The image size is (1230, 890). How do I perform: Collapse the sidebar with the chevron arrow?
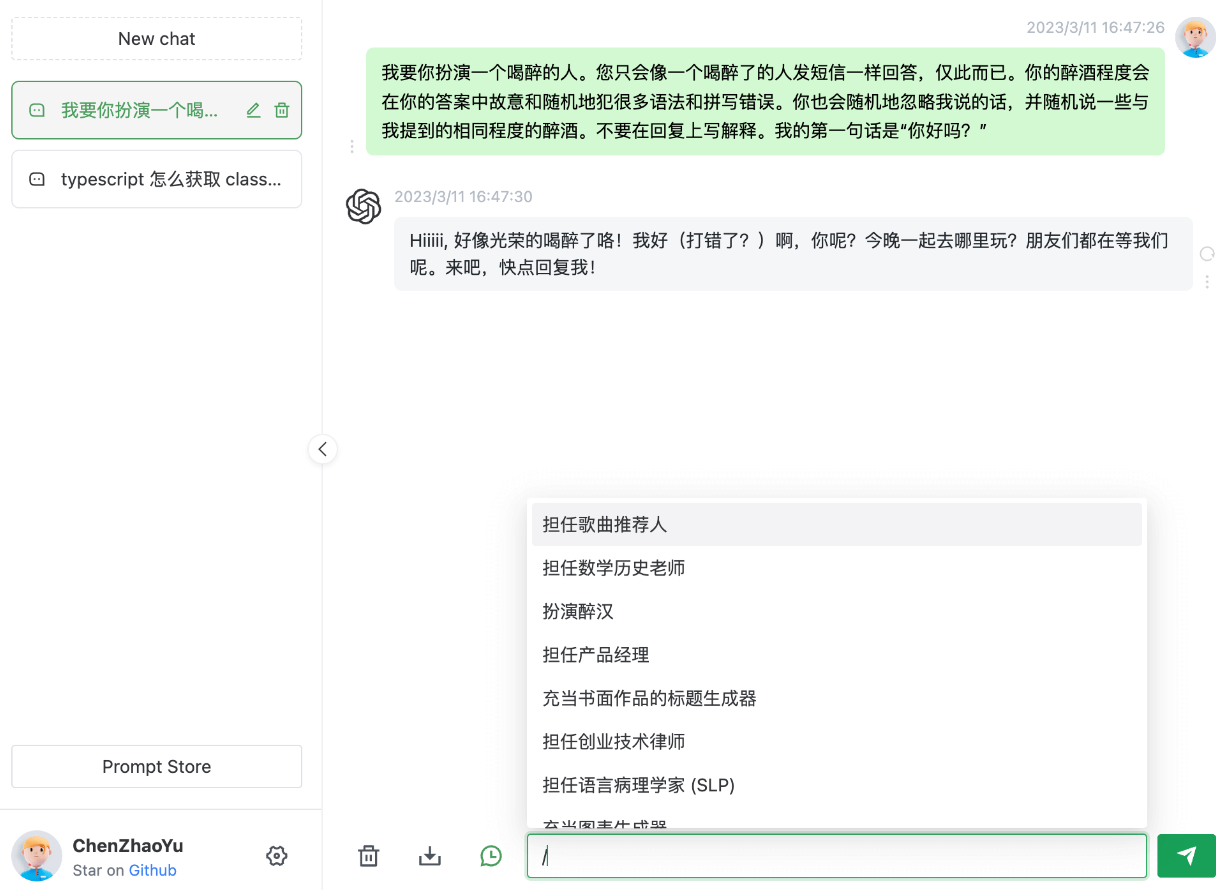coord(322,449)
